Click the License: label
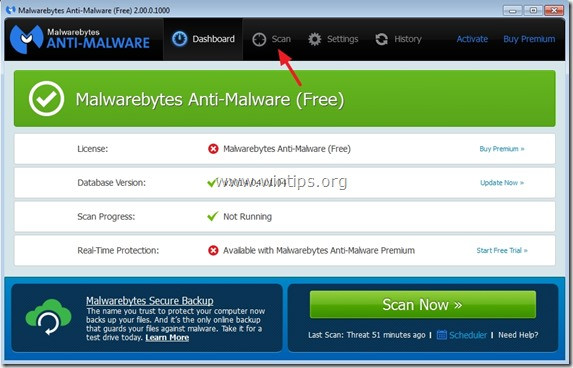The width and height of the screenshot is (573, 368). (x=92, y=149)
